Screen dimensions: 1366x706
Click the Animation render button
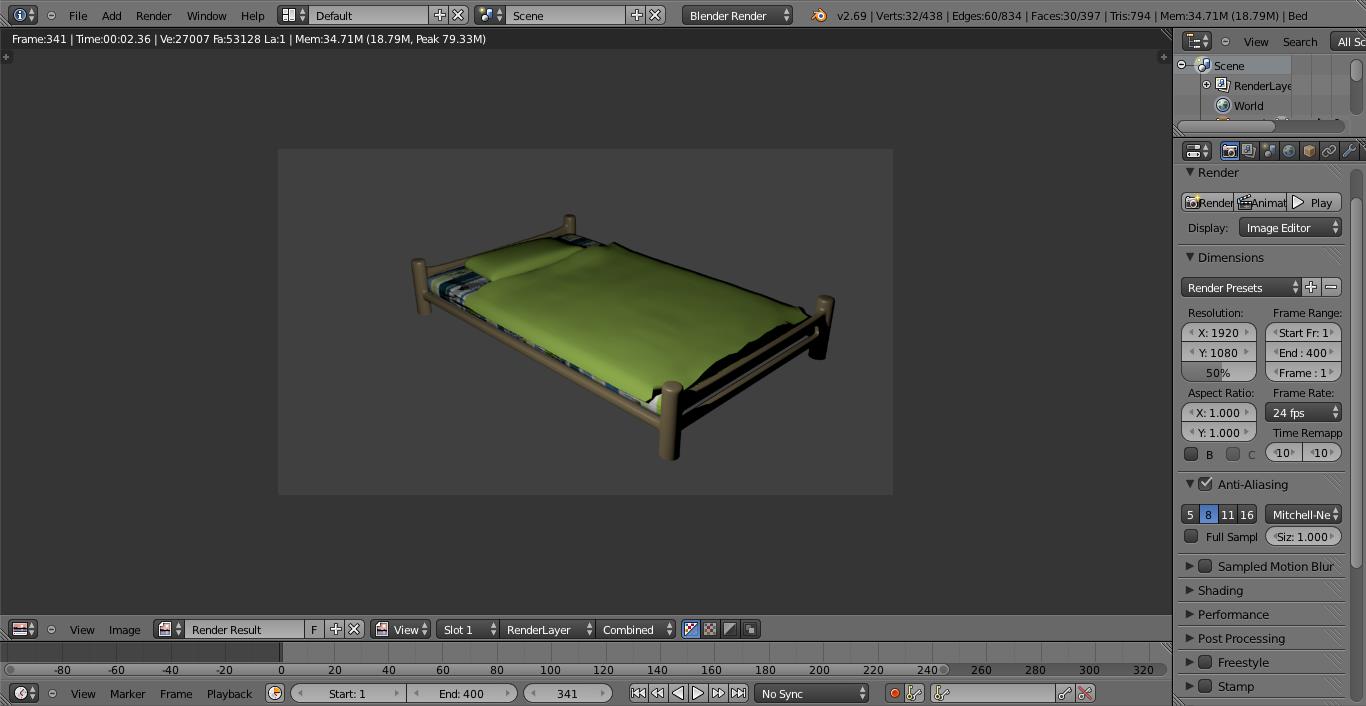tap(1260, 202)
